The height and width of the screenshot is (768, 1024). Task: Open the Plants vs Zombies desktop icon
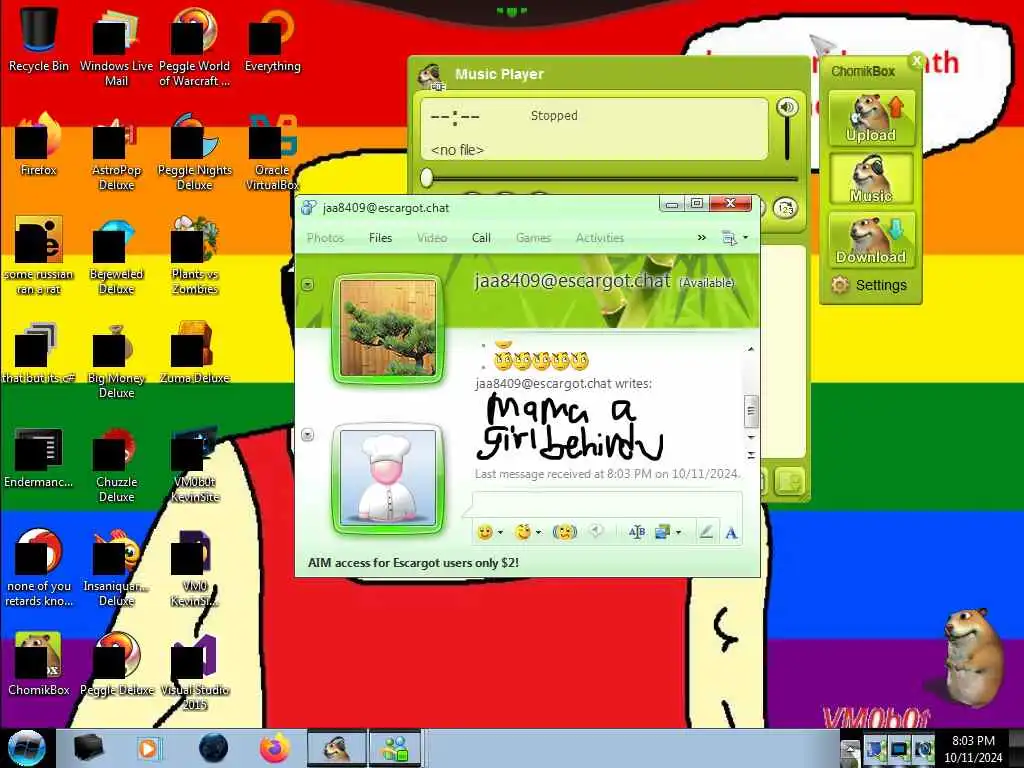195,255
